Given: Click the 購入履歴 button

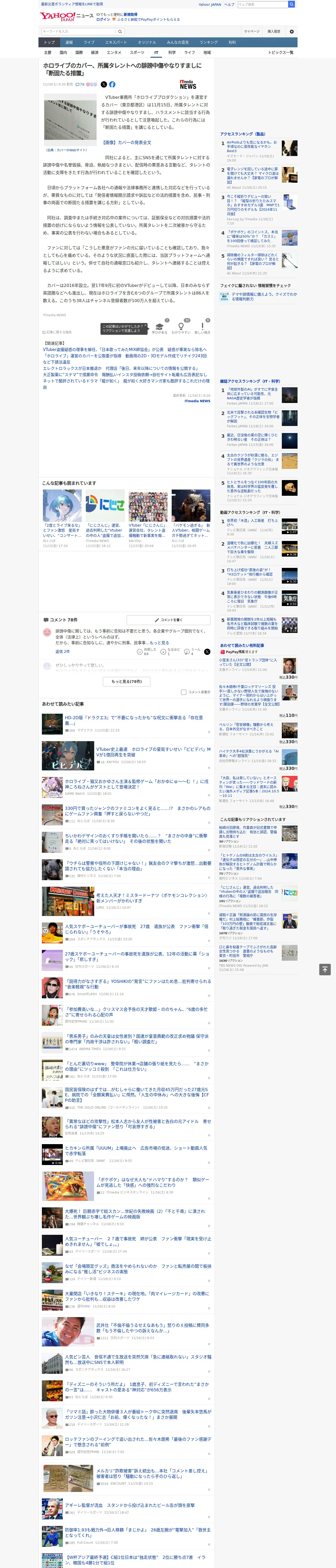Looking at the screenshot, I should [274, 31].
